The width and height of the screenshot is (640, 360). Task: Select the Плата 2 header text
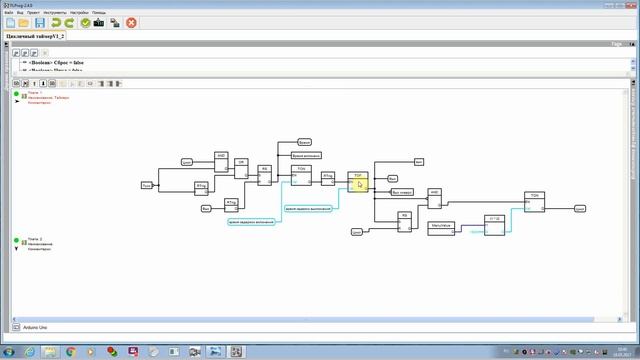pyautogui.click(x=35, y=239)
